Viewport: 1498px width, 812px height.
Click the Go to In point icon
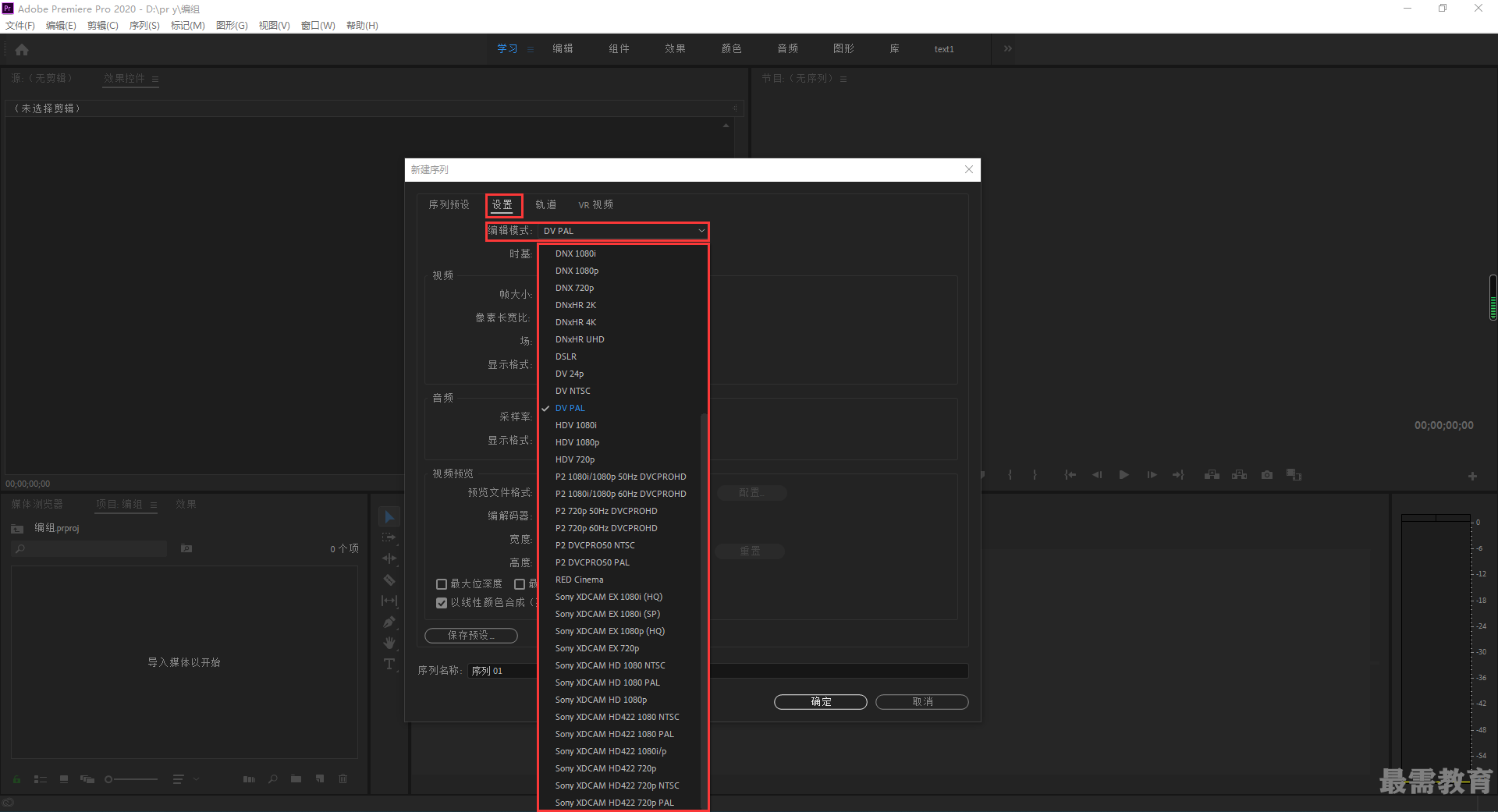coord(1070,474)
